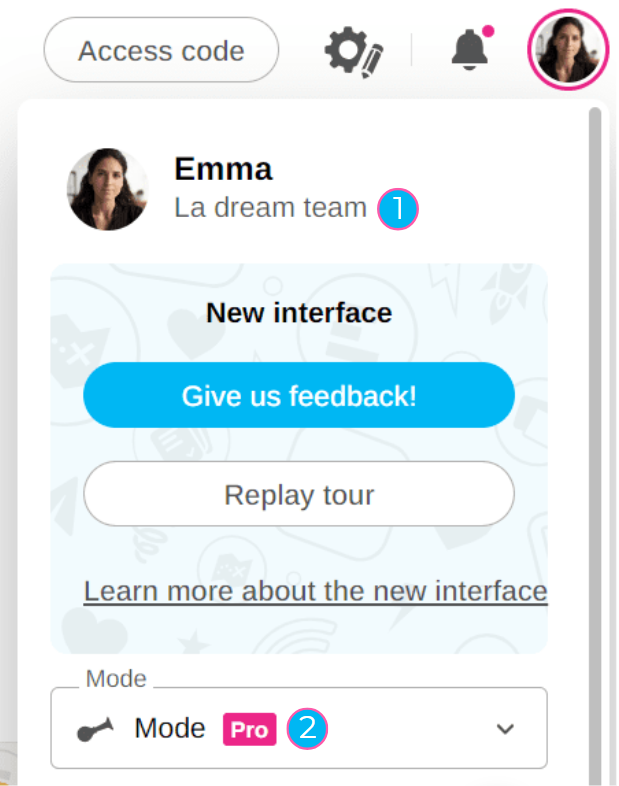Click the New interface heading
Viewport: 619px width, 786px height.
(298, 313)
